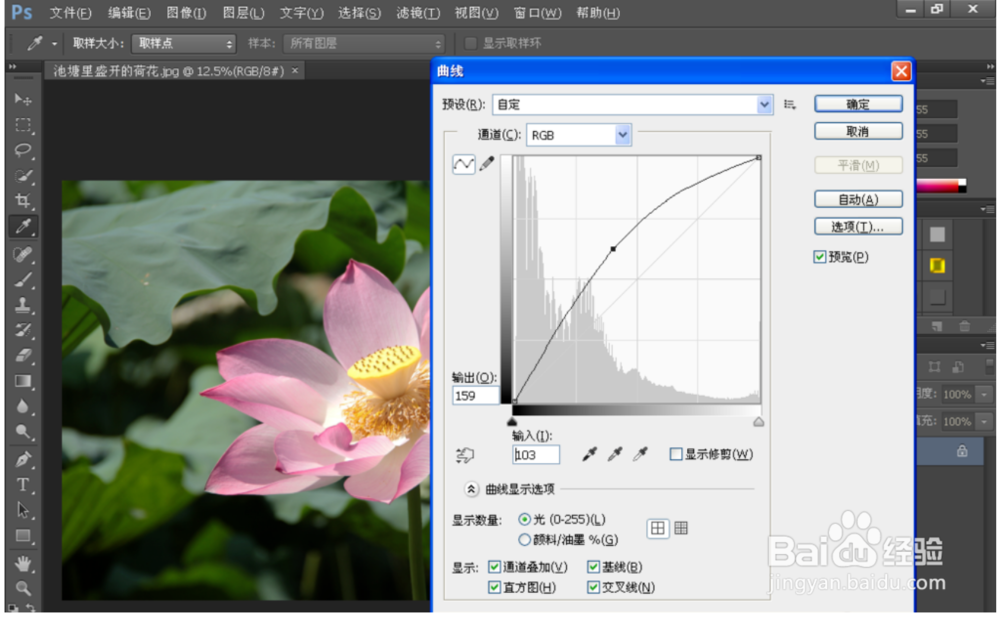Screen dimensions: 1000x617
Task: Toggle Histogram (直方图) checkbox
Action: tap(494, 587)
